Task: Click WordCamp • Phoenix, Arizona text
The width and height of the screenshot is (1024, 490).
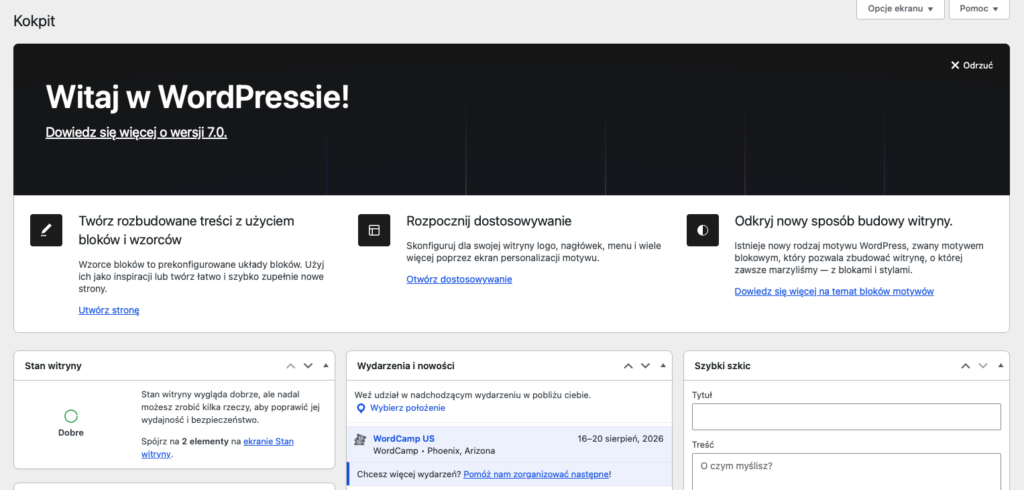Action: (434, 451)
